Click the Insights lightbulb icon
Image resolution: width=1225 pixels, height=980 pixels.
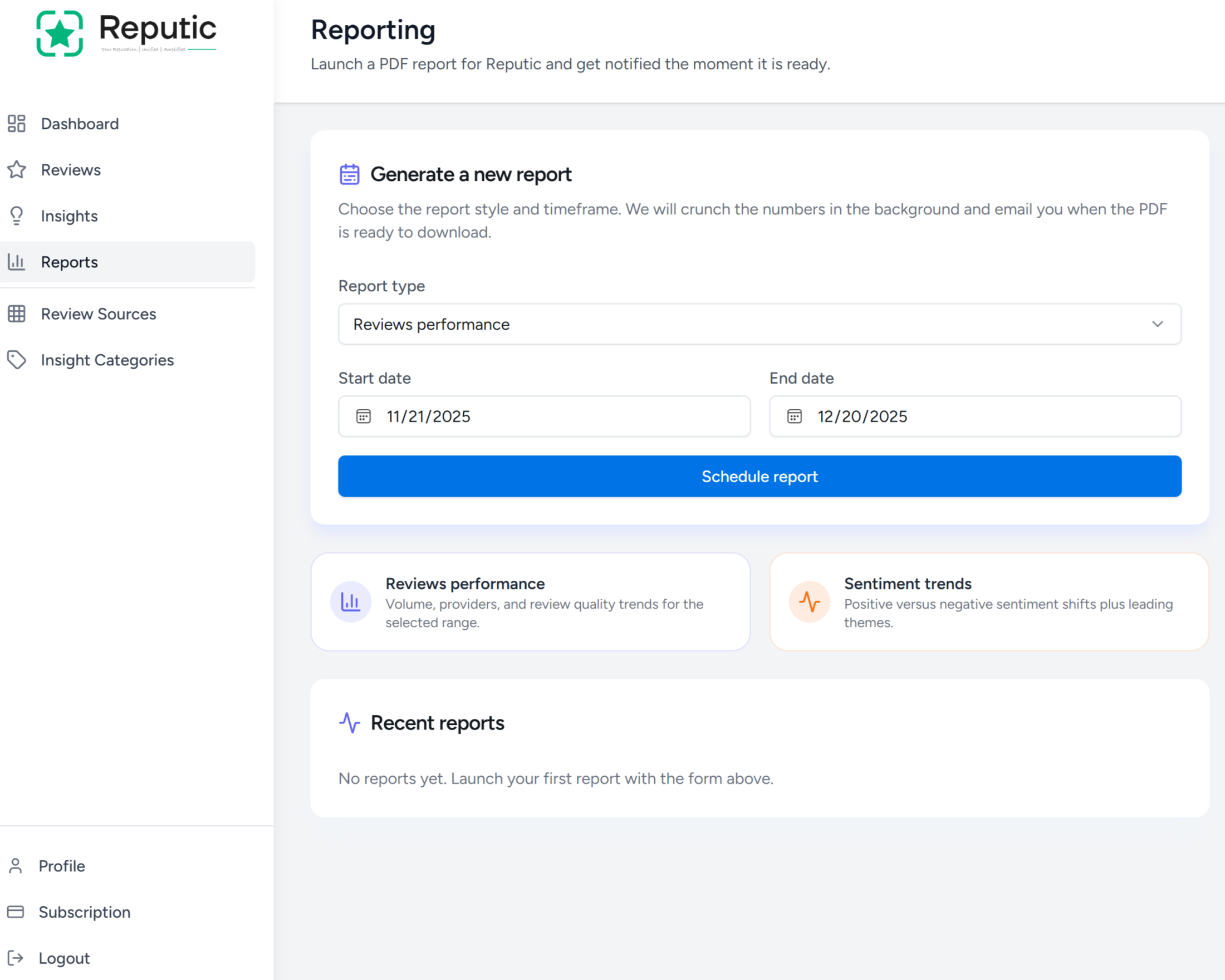click(x=17, y=216)
